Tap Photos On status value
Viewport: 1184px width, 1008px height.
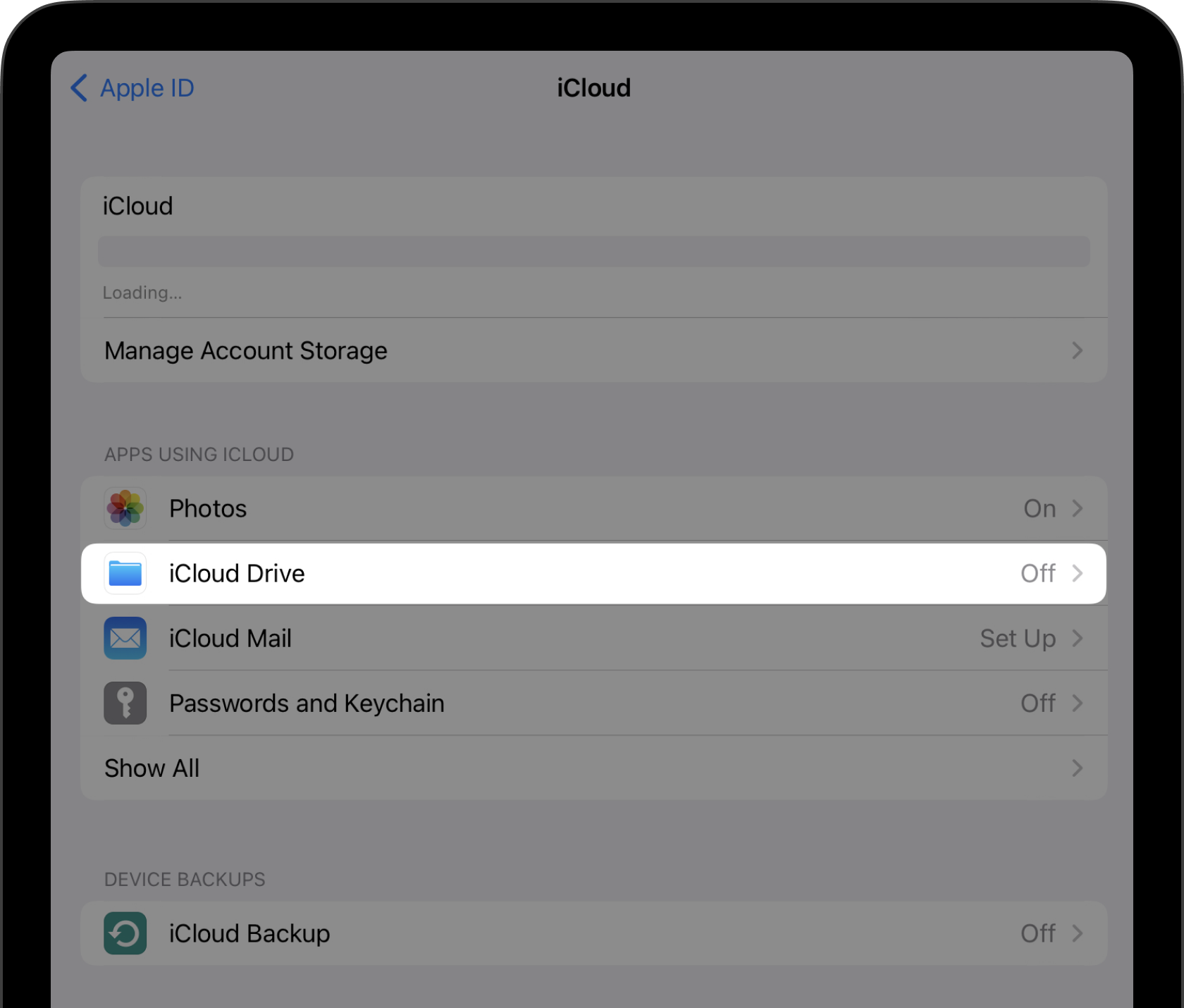pos(1040,508)
